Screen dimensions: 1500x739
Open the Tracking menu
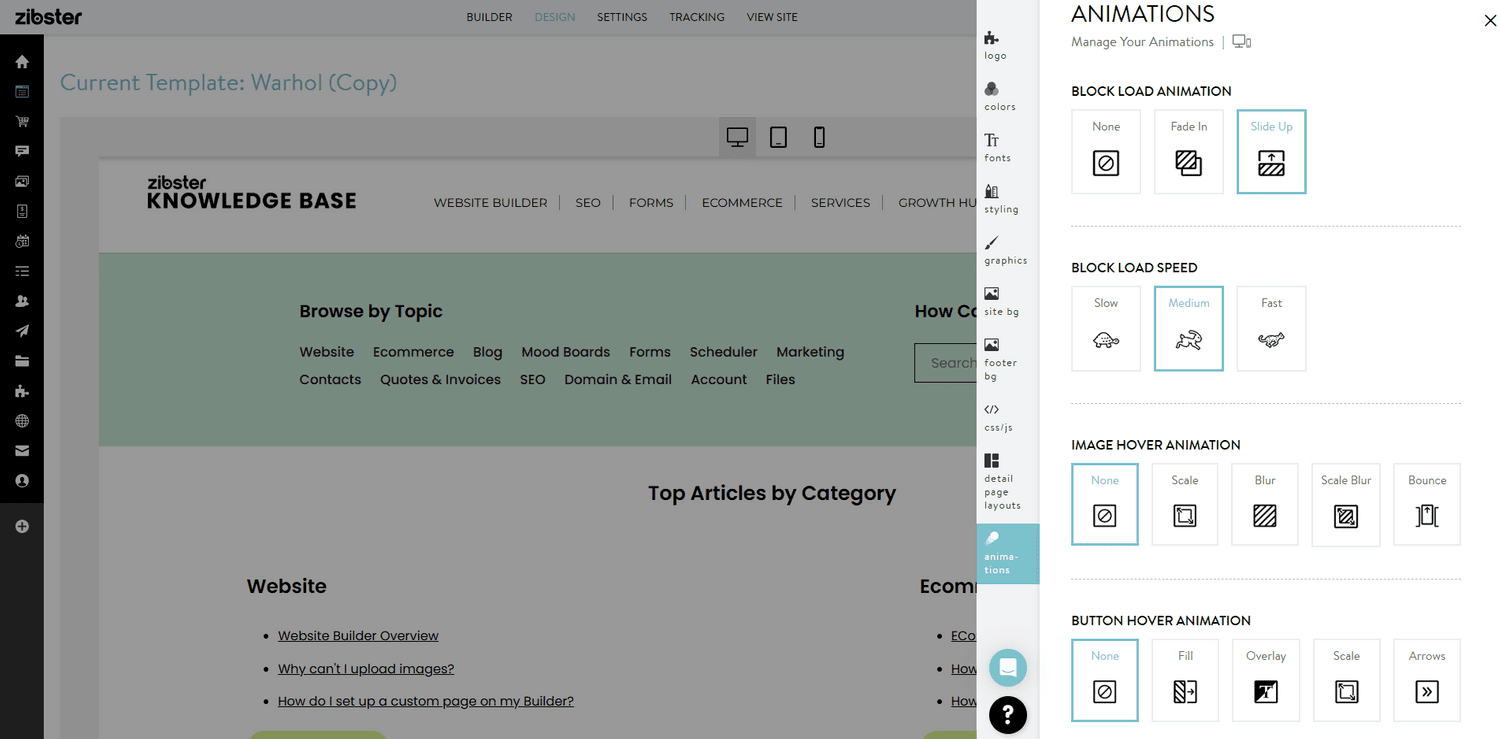[x=697, y=17]
